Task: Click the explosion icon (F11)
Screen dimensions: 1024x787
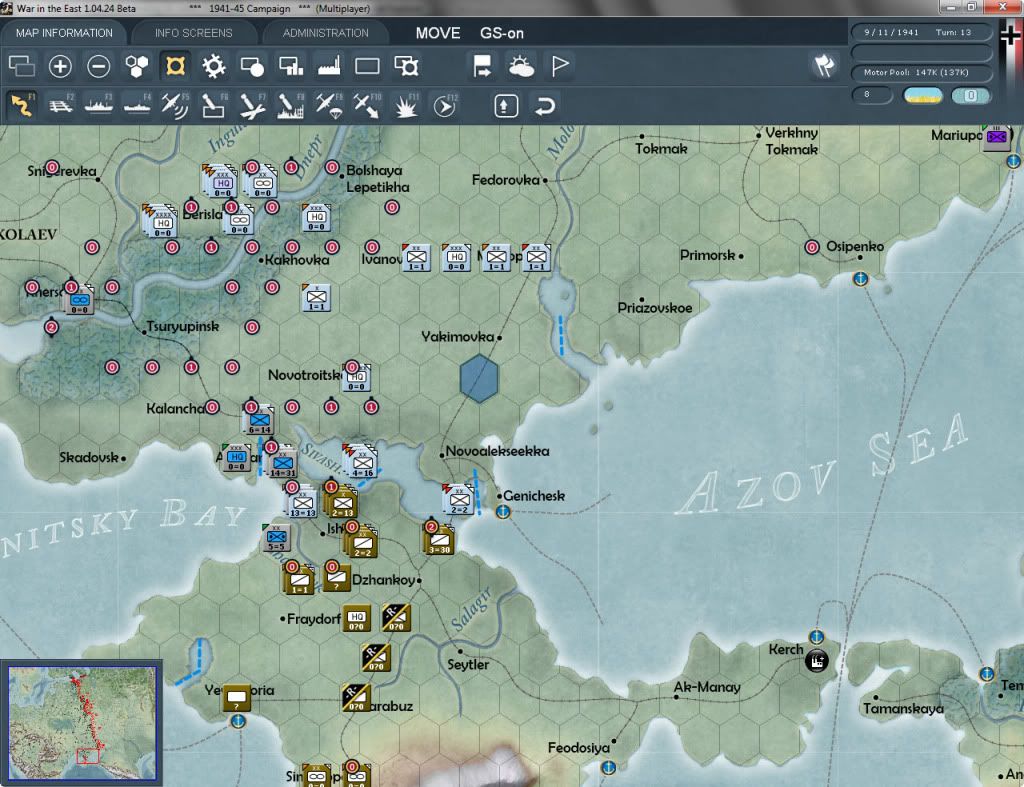Action: point(406,105)
